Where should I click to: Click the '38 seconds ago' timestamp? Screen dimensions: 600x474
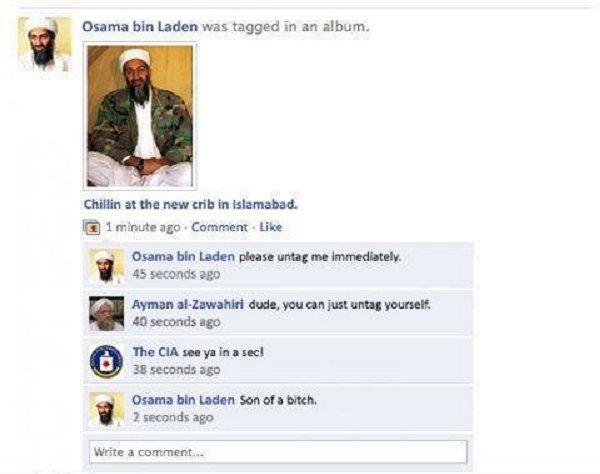pos(176,370)
